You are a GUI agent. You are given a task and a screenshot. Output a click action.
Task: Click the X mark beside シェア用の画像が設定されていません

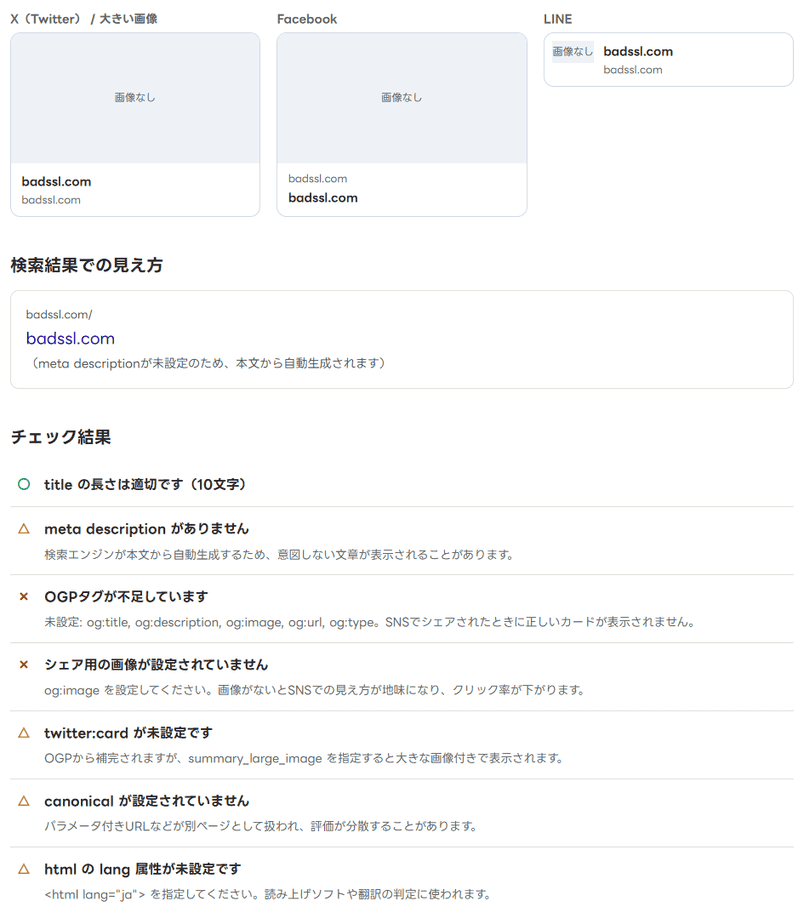24,665
